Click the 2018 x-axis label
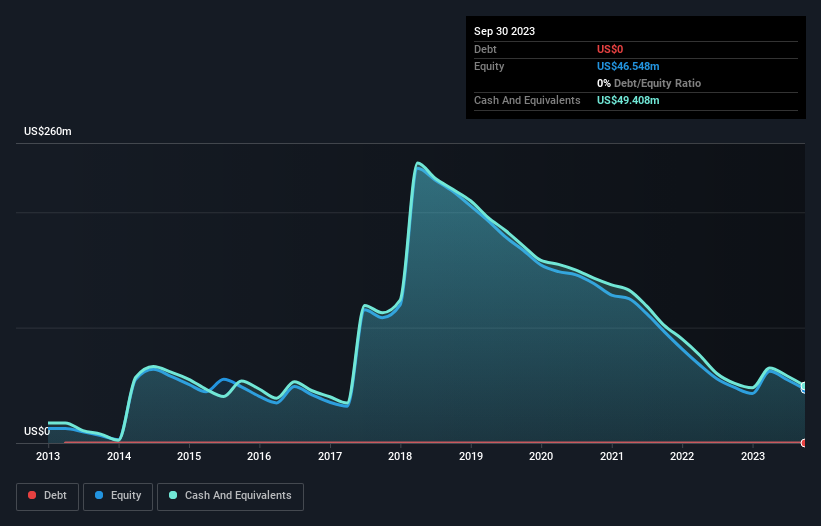821x526 pixels. 400,456
